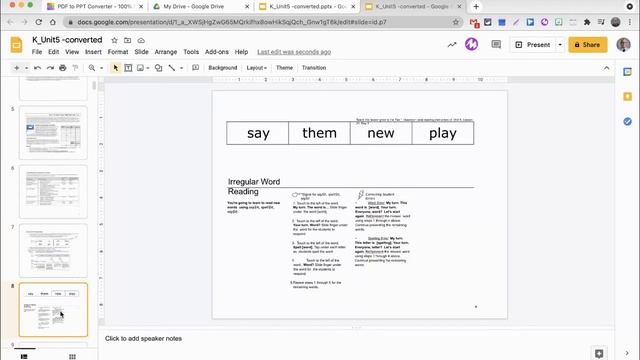This screenshot has width=640, height=360.
Task: Click the Theme button
Action: (x=284, y=68)
